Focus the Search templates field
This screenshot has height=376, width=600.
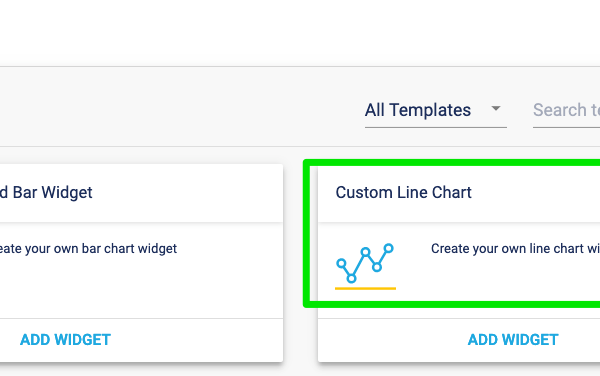point(566,111)
